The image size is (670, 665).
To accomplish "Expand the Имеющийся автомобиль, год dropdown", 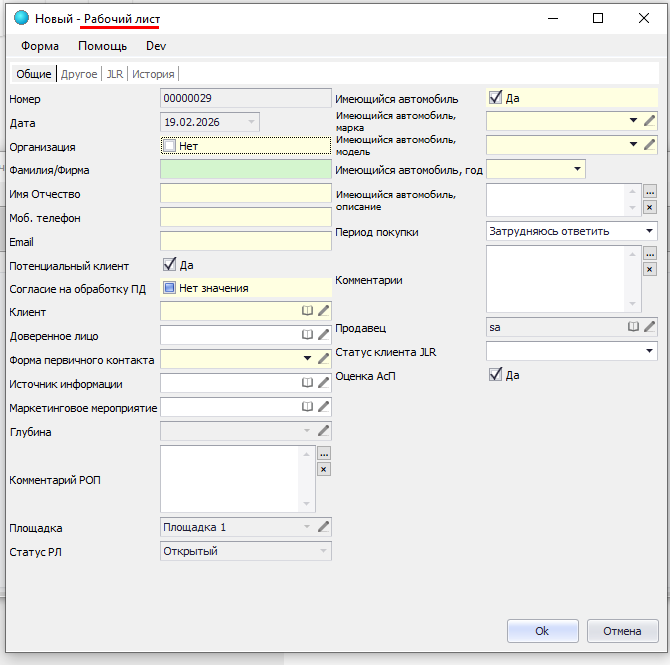I will 577,170.
